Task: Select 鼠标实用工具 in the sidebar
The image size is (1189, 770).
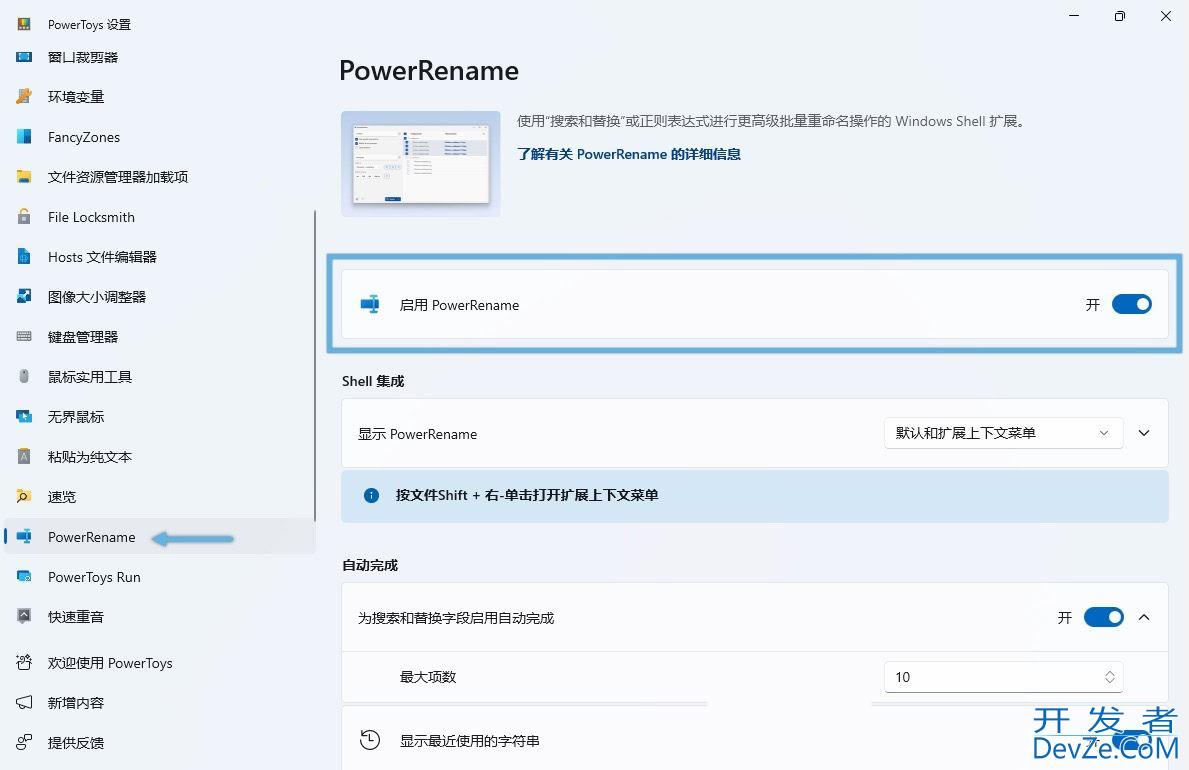Action: [x=89, y=376]
